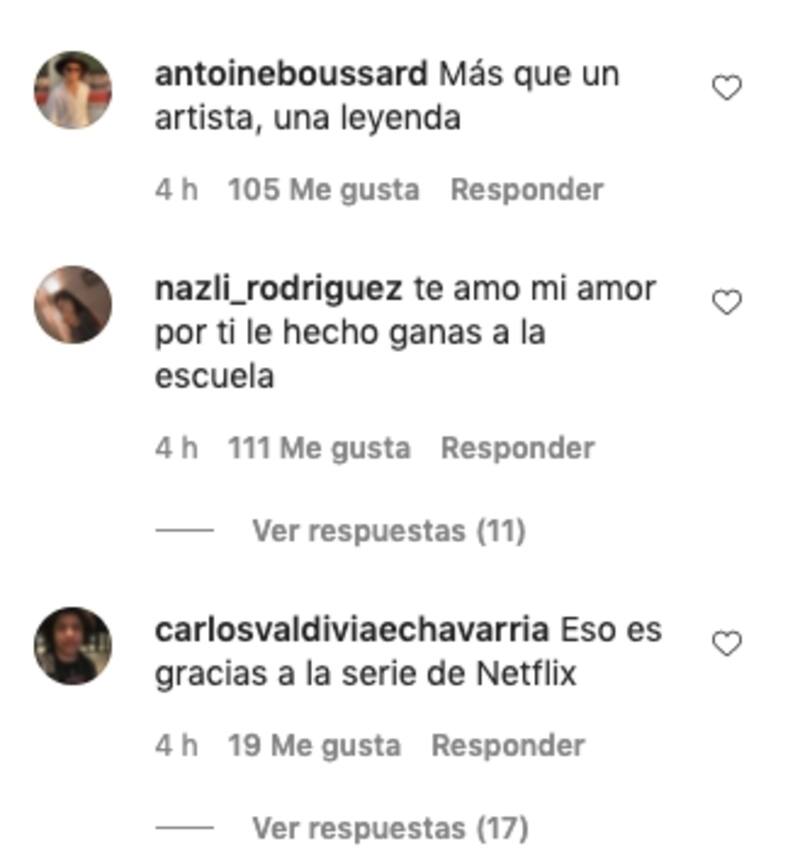Visit the carlosvaldiviaechavarria username link
Viewport: 800px width, 868px height.
352,630
